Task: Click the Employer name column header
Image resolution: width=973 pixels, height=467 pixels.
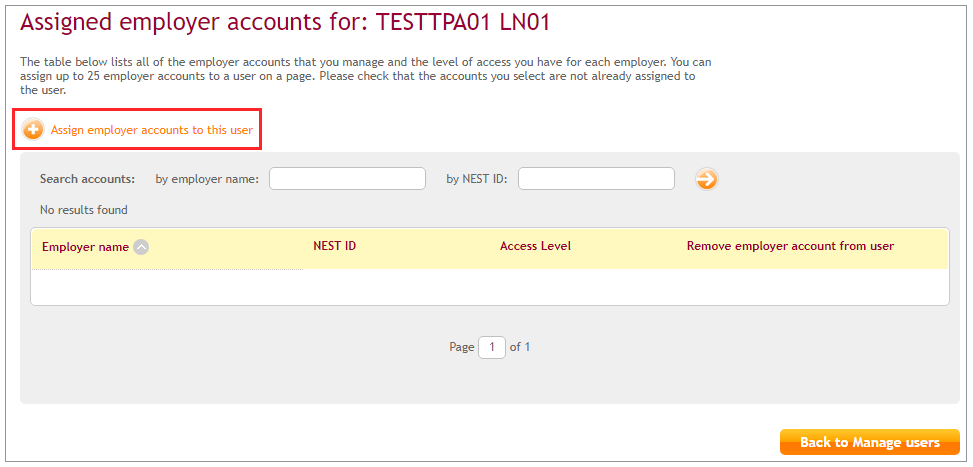Action: [x=85, y=247]
